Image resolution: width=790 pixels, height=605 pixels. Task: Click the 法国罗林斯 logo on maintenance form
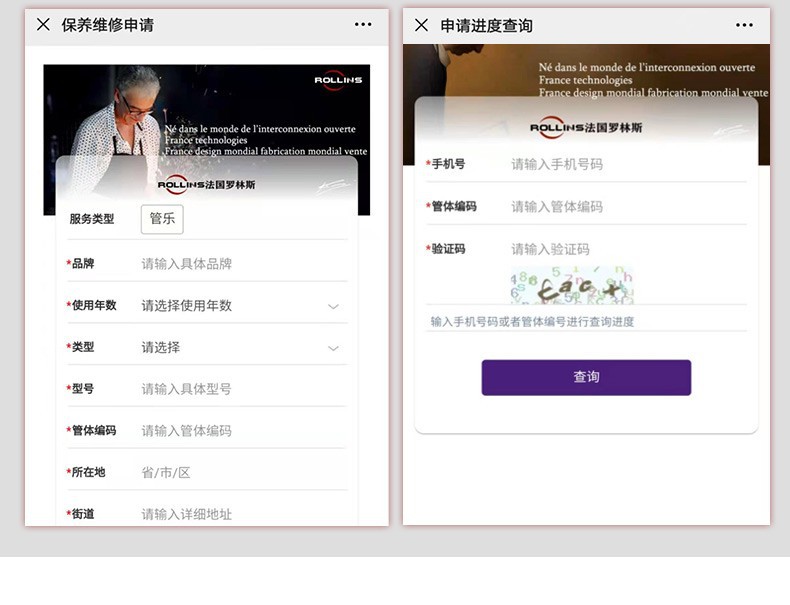[x=207, y=185]
